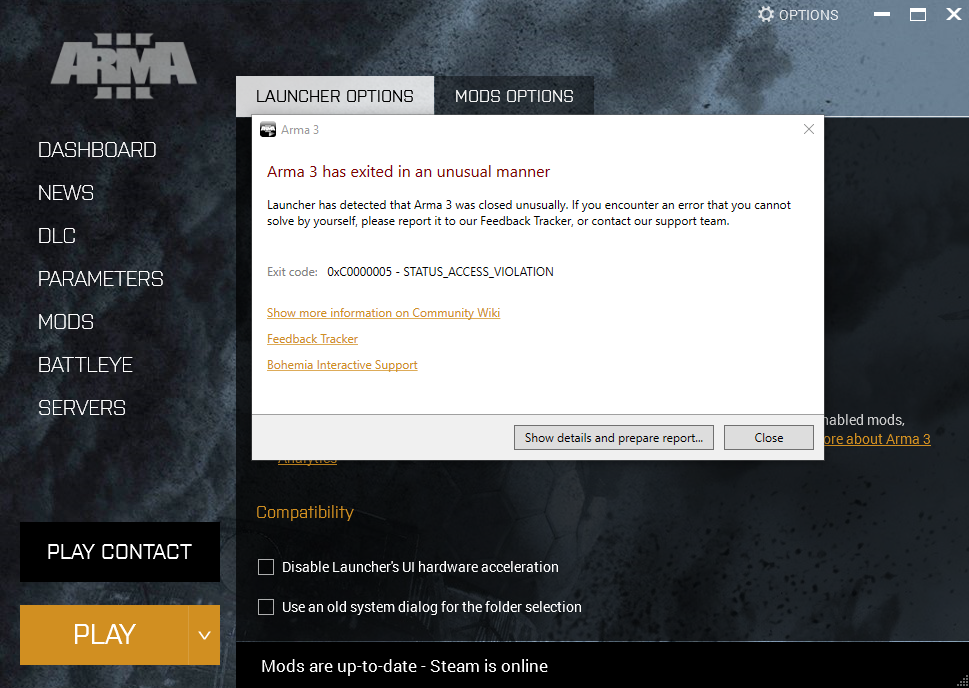Minimize the launcher window
The width and height of the screenshot is (969, 688).
point(882,14)
